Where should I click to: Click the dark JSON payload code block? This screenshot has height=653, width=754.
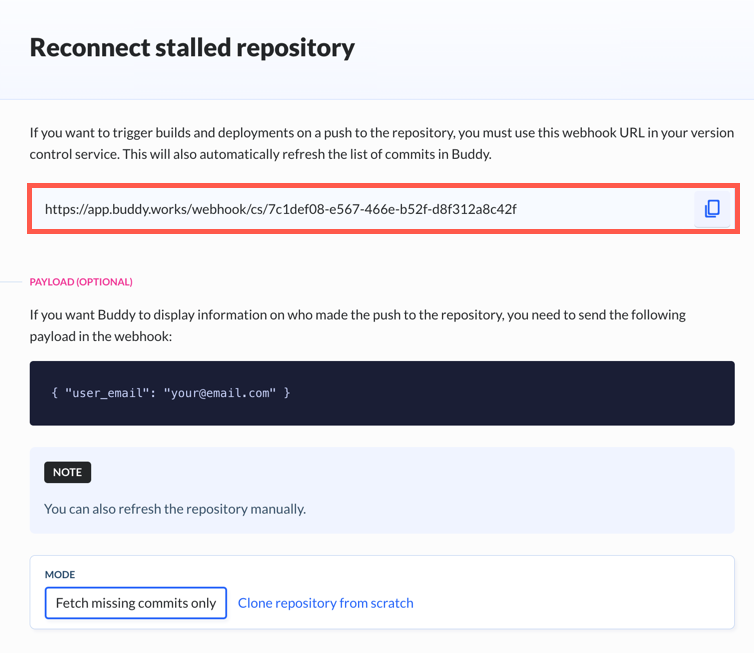coord(382,393)
